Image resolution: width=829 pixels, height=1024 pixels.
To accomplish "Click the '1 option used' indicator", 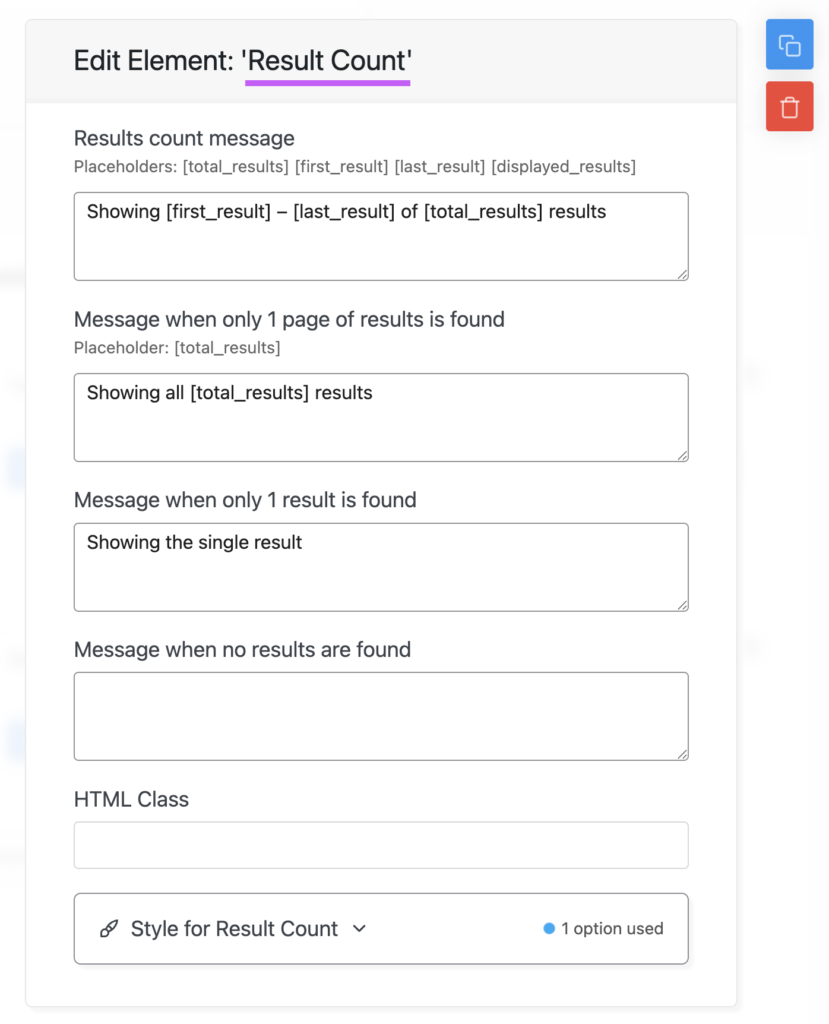I will [x=603, y=929].
